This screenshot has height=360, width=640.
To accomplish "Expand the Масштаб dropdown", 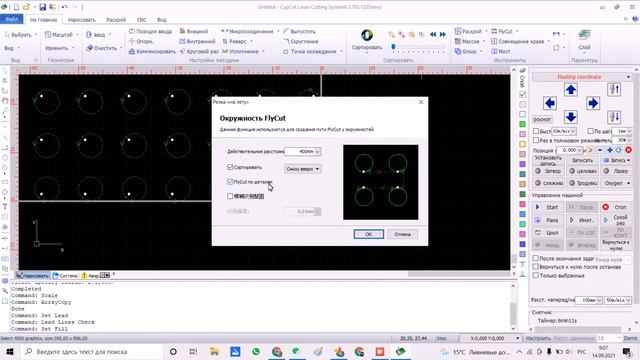I will 77,35.
